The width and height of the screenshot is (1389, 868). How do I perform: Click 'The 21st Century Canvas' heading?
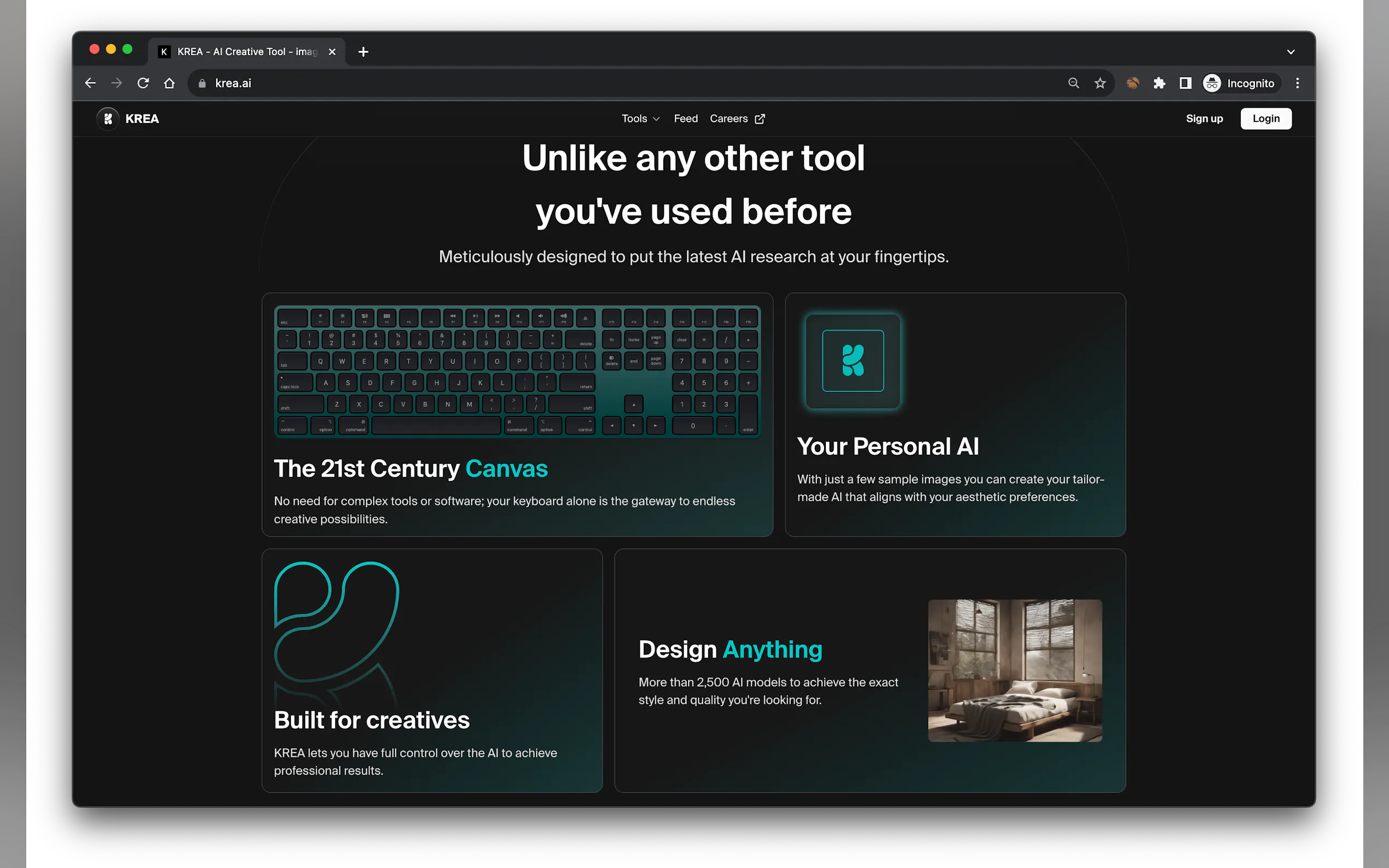pos(411,469)
